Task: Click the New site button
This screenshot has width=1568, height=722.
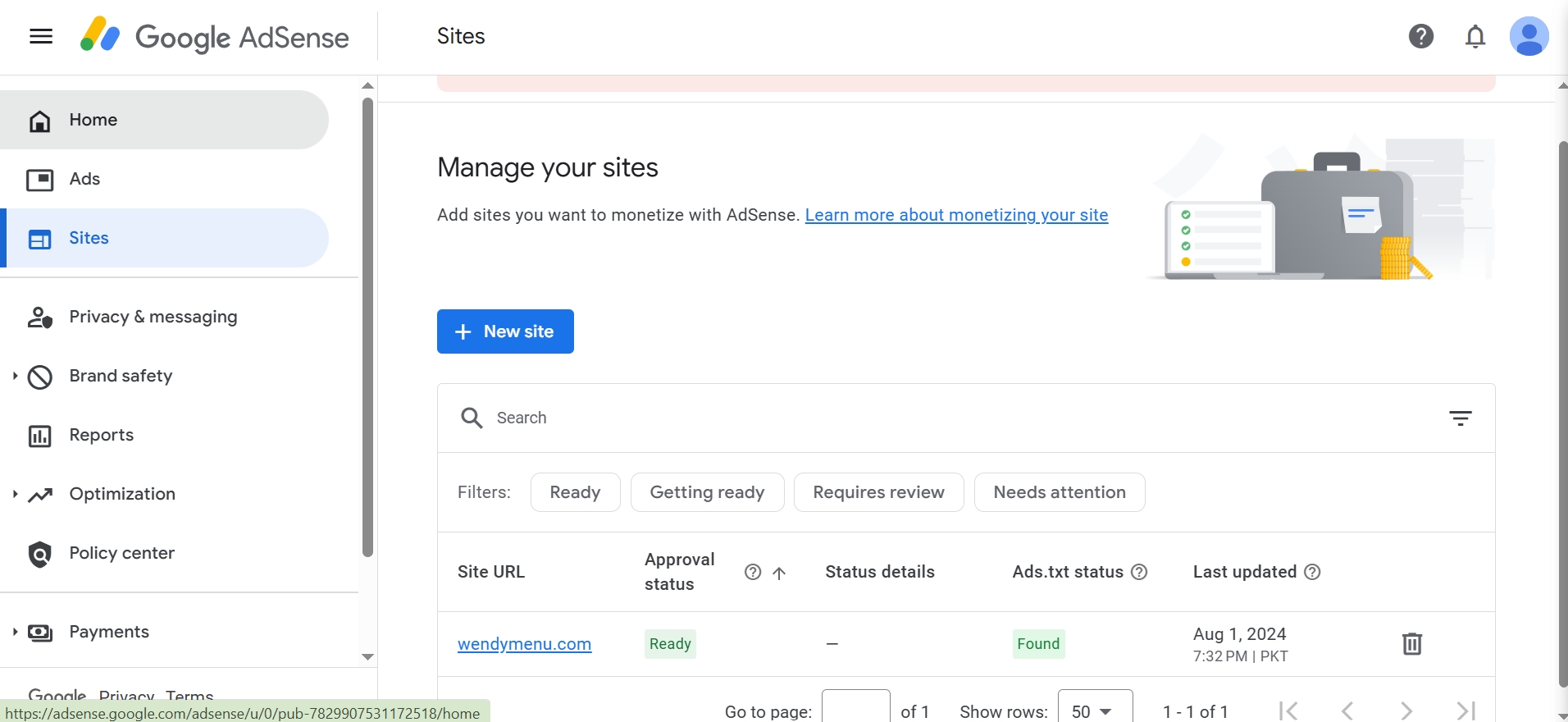Action: (505, 331)
